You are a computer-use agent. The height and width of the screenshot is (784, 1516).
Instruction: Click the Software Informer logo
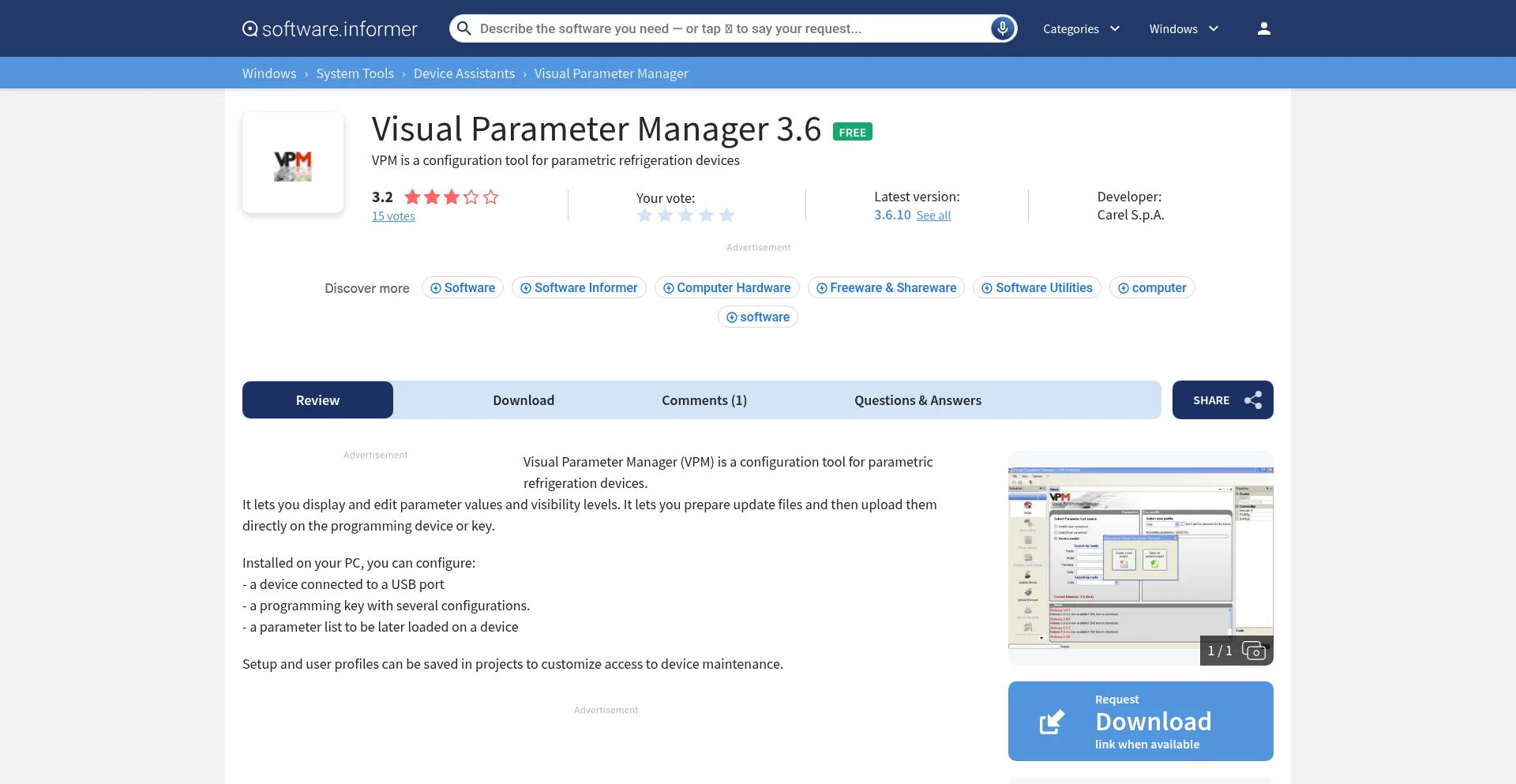pyautogui.click(x=329, y=29)
